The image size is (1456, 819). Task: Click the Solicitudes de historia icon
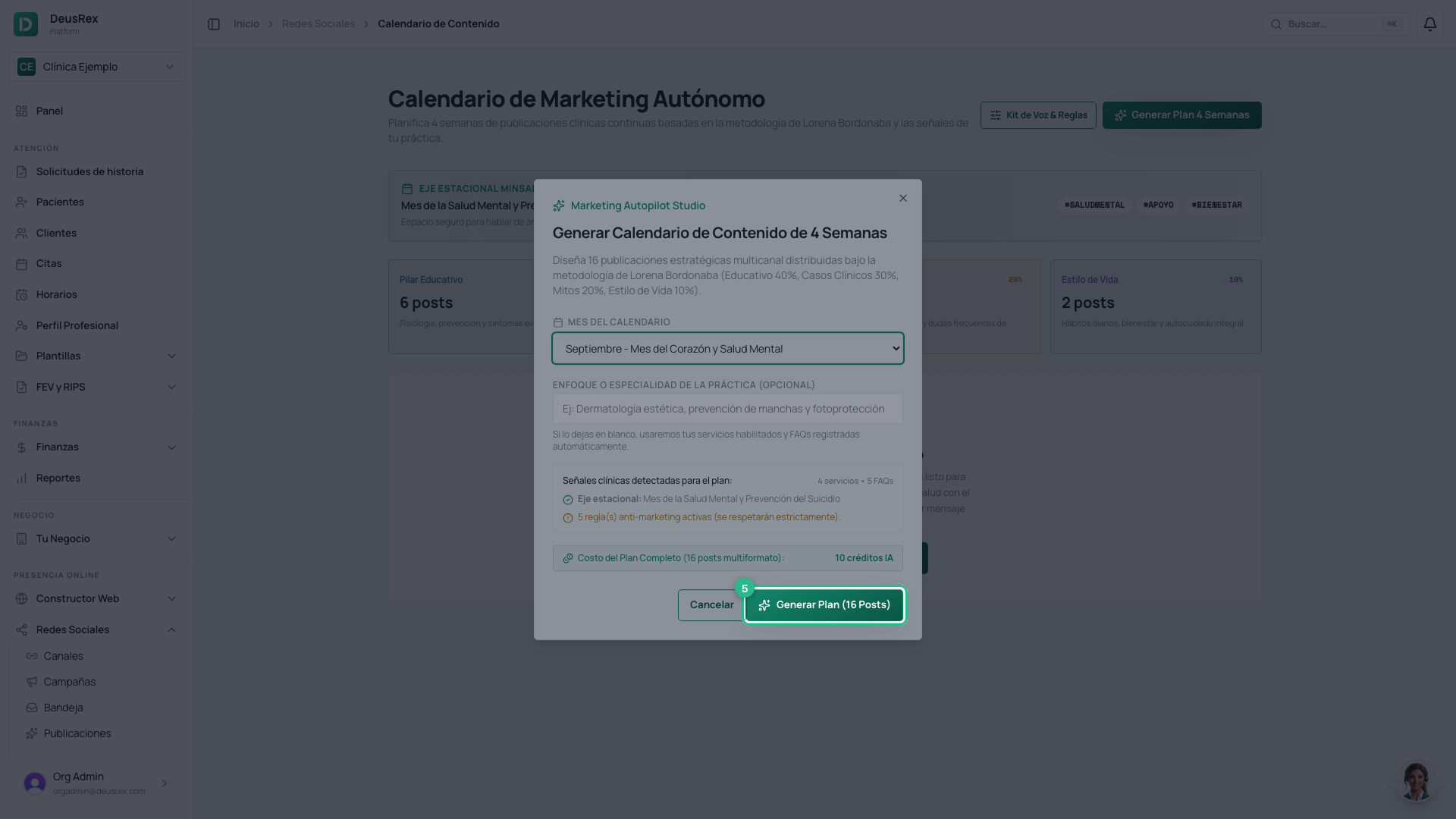point(21,172)
